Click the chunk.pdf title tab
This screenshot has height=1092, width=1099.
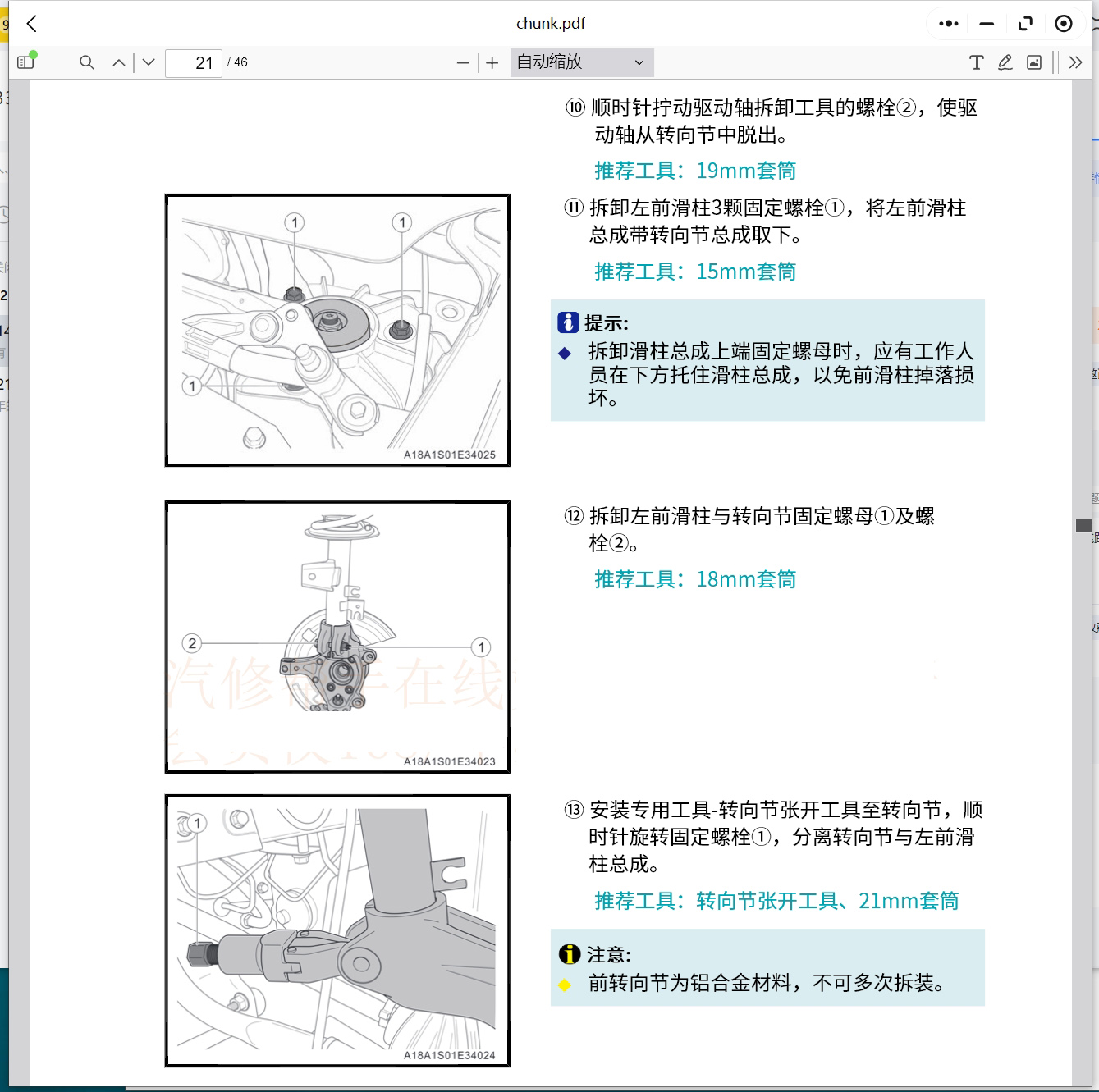coord(549,23)
